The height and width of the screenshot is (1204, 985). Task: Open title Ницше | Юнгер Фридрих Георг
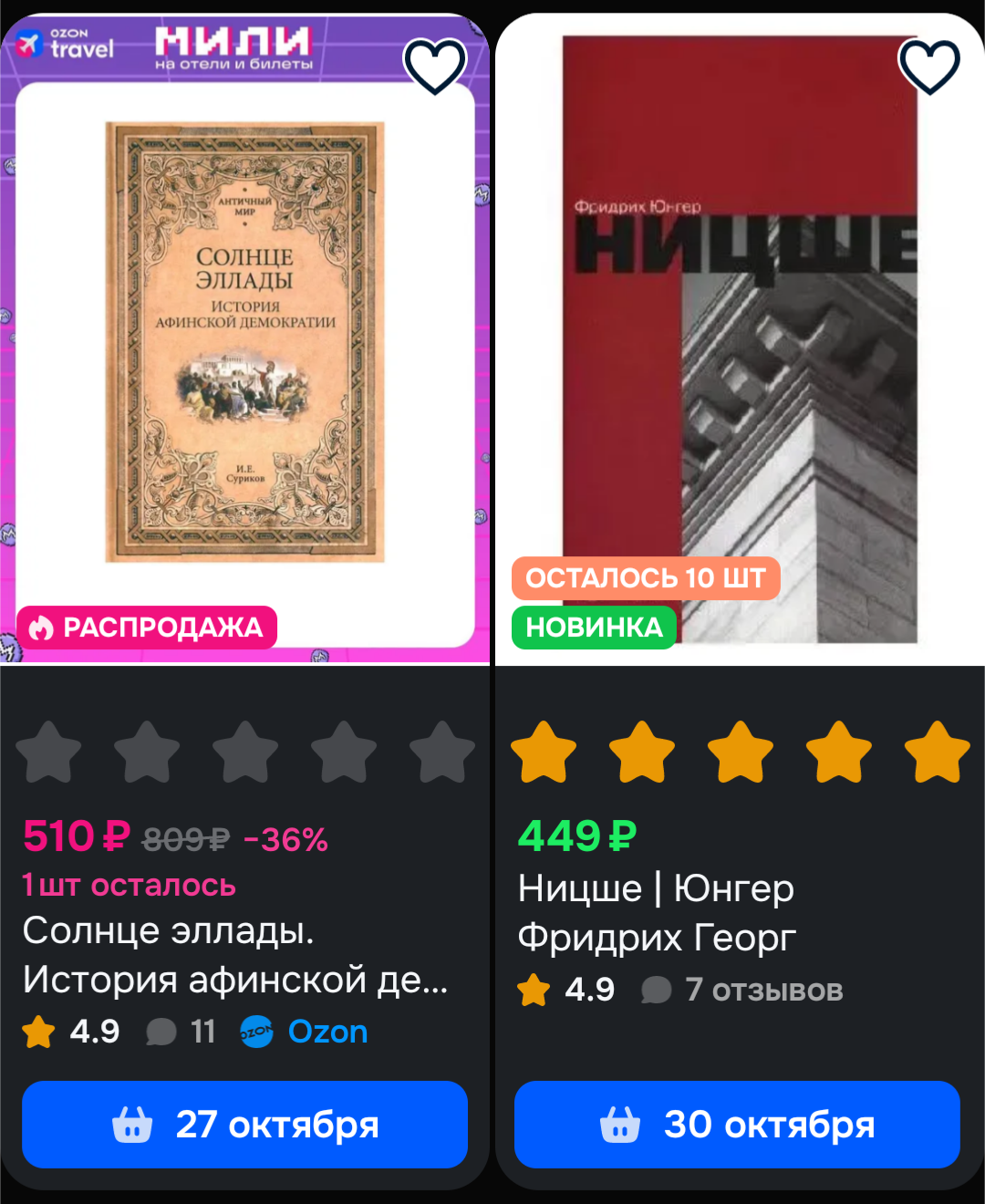[x=657, y=912]
